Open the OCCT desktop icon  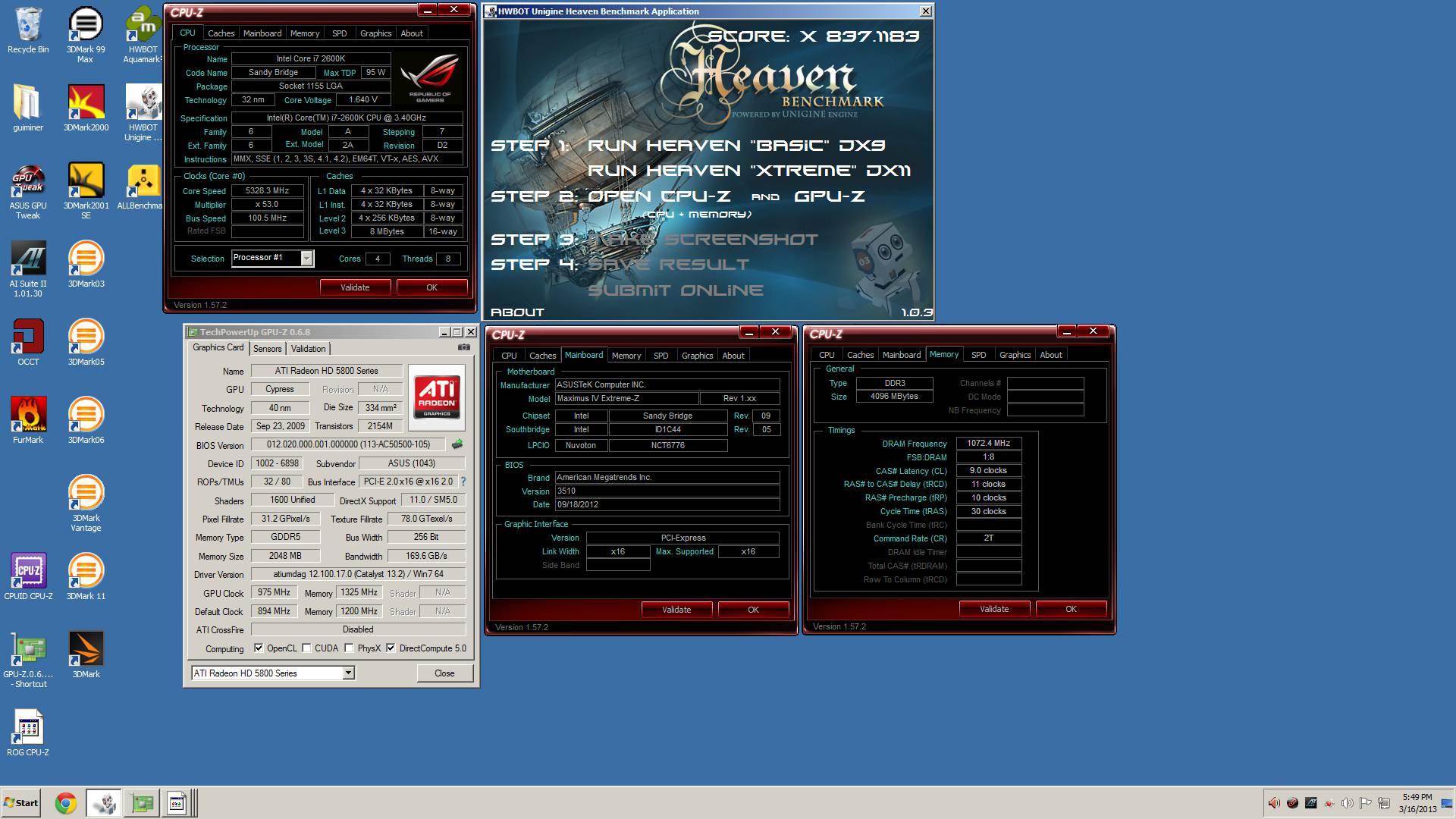(28, 342)
